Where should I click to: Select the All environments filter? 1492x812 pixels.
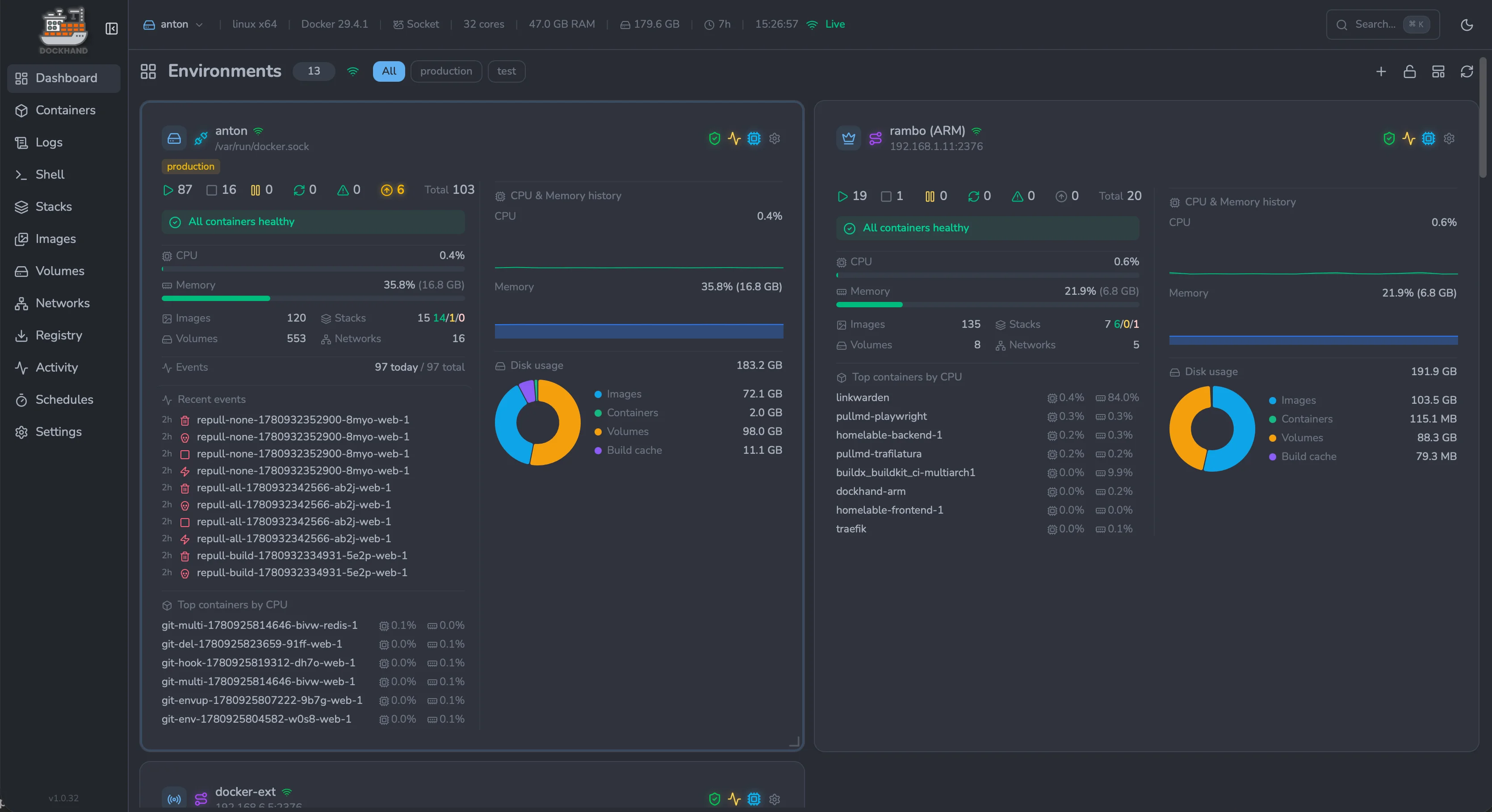pyautogui.click(x=389, y=71)
